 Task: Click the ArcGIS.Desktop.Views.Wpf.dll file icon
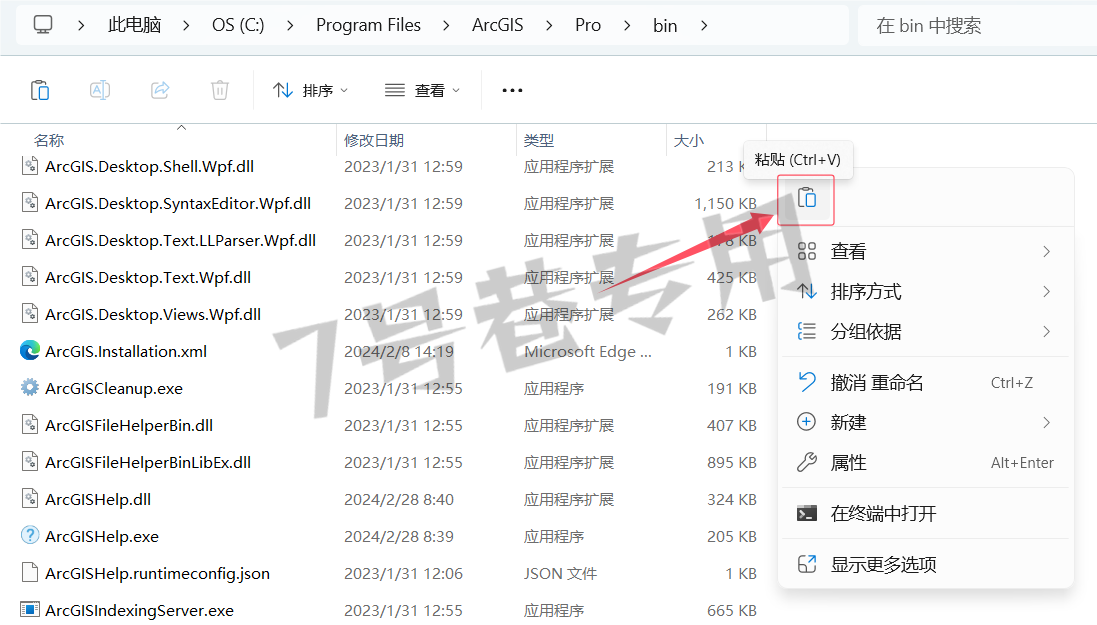click(x=29, y=314)
